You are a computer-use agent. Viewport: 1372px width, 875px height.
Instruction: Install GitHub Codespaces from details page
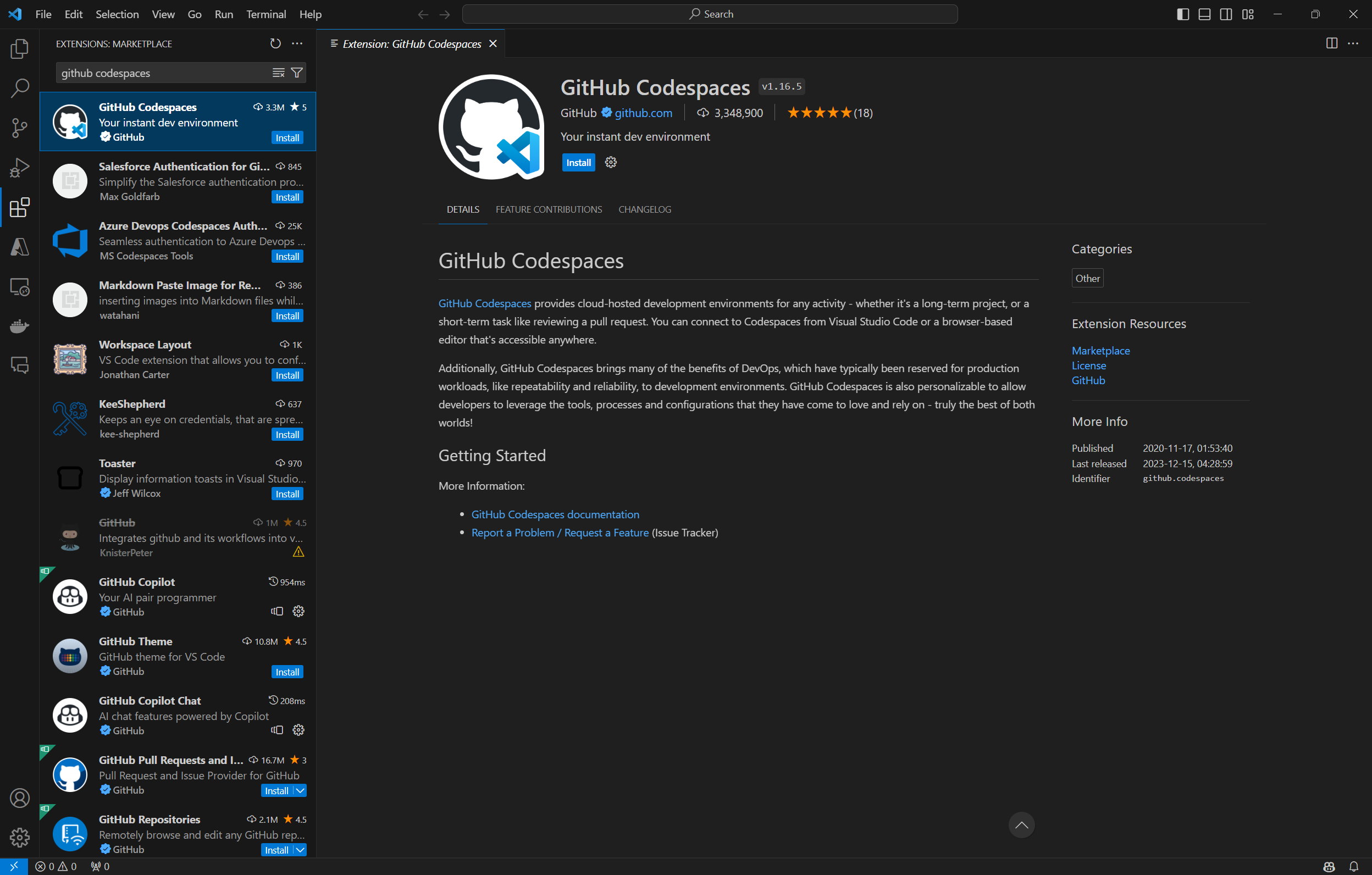578,162
